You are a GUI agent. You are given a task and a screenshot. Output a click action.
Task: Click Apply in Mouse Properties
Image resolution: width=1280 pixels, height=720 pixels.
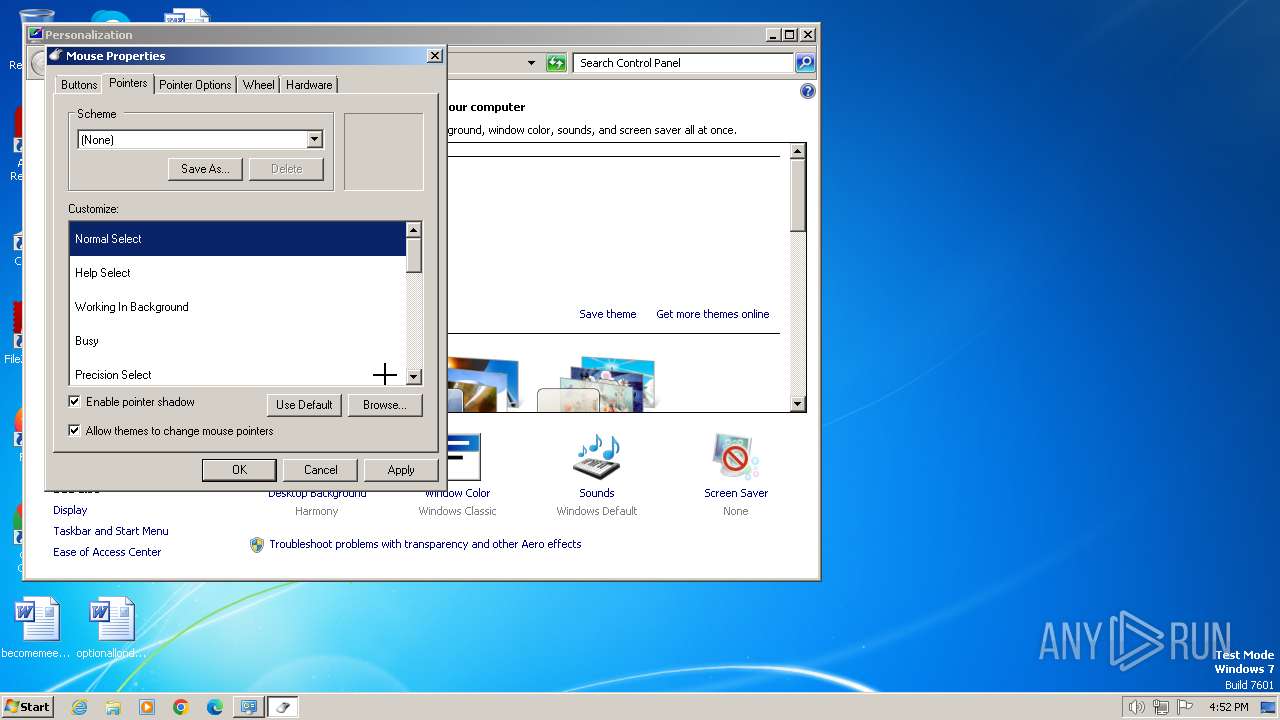pyautogui.click(x=401, y=470)
